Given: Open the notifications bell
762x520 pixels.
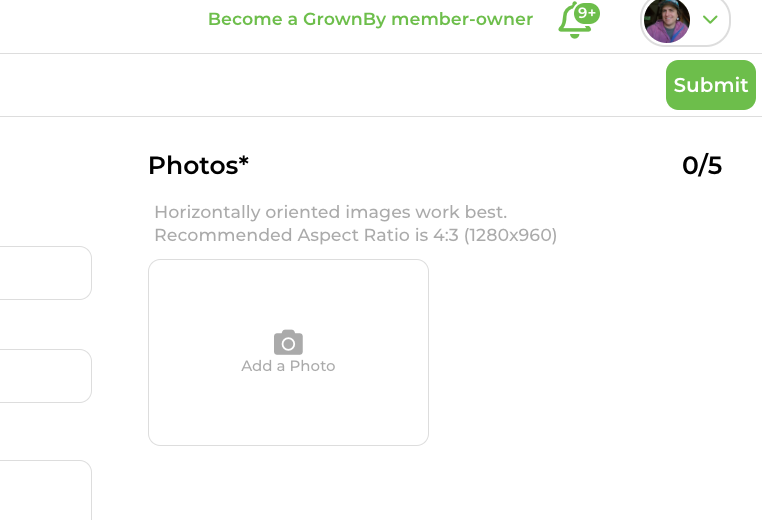Looking at the screenshot, I should coord(574,22).
